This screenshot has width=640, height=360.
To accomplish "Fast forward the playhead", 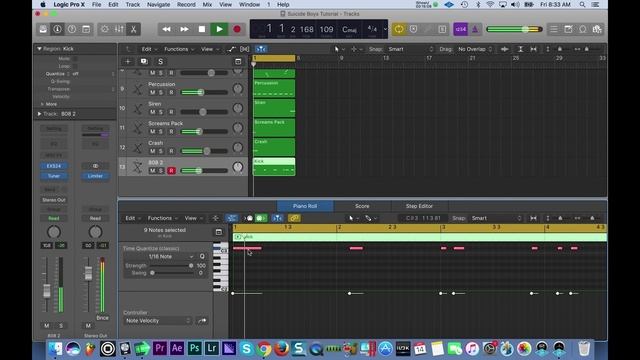I will click(x=184, y=29).
